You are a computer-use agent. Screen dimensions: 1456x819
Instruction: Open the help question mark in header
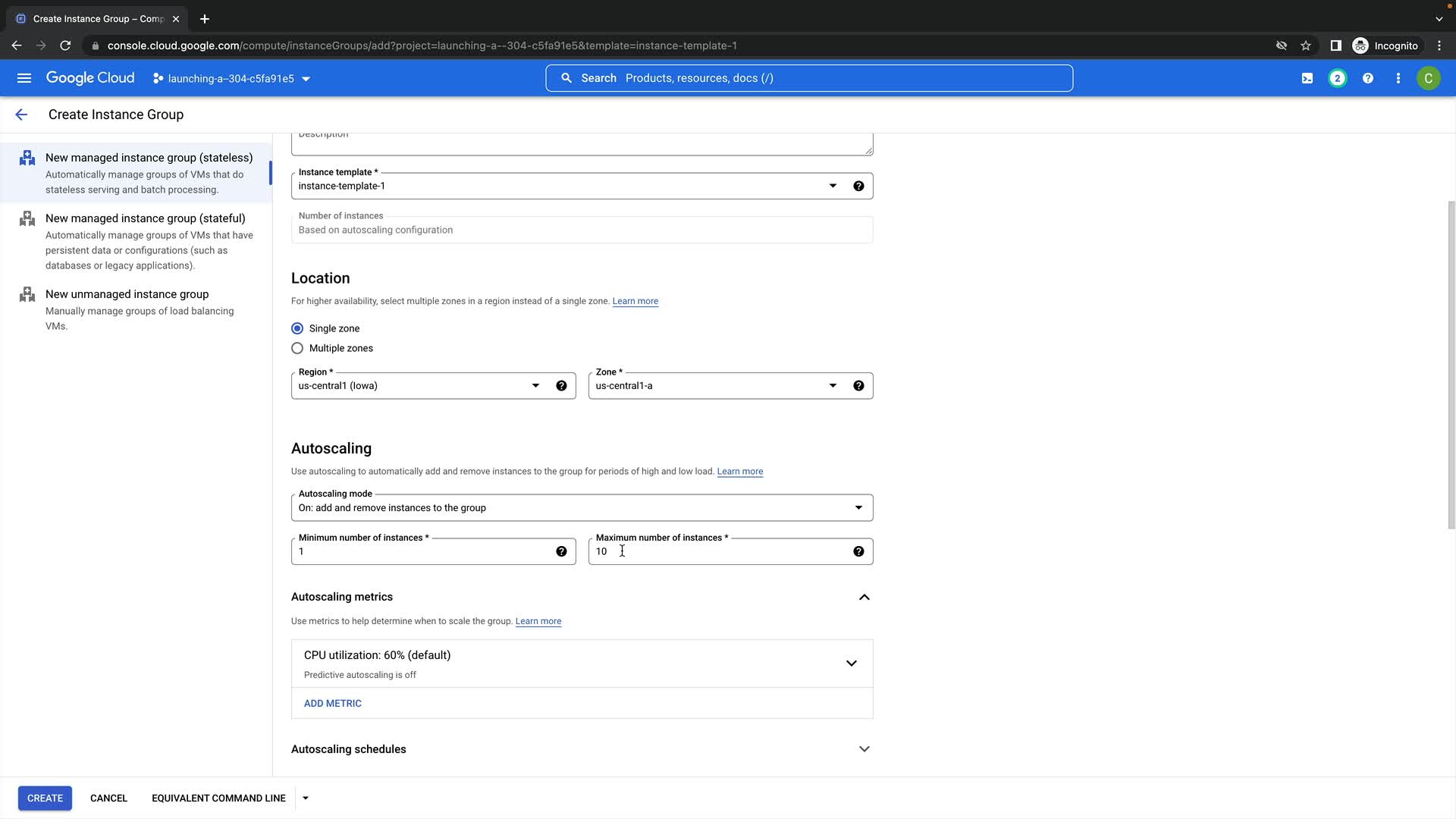click(1368, 78)
